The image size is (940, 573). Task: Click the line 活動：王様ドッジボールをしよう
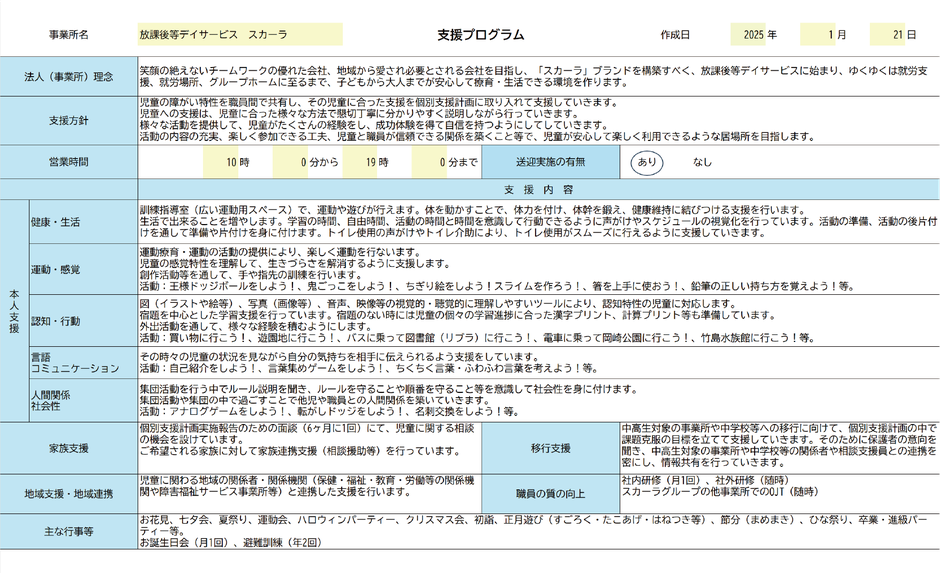coord(497,286)
